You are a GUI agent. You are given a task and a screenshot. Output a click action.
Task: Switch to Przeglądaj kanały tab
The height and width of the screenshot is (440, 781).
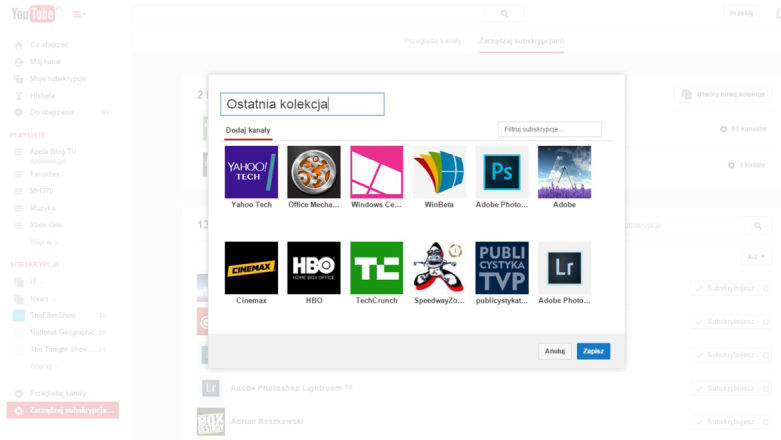(x=432, y=41)
